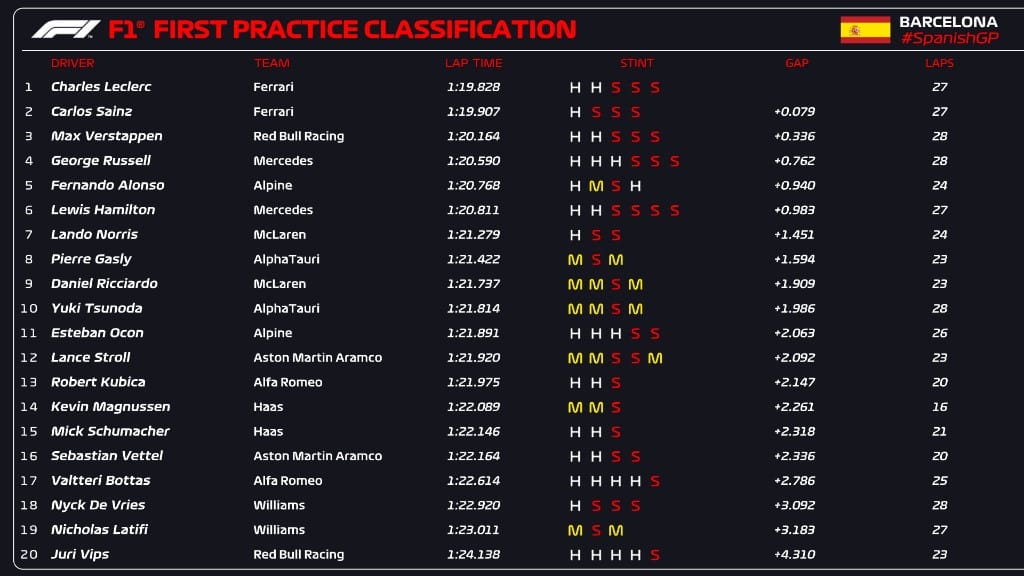Click the red soft tyre in Latifi's stint
Screen dimensions: 1024x576
click(x=596, y=530)
